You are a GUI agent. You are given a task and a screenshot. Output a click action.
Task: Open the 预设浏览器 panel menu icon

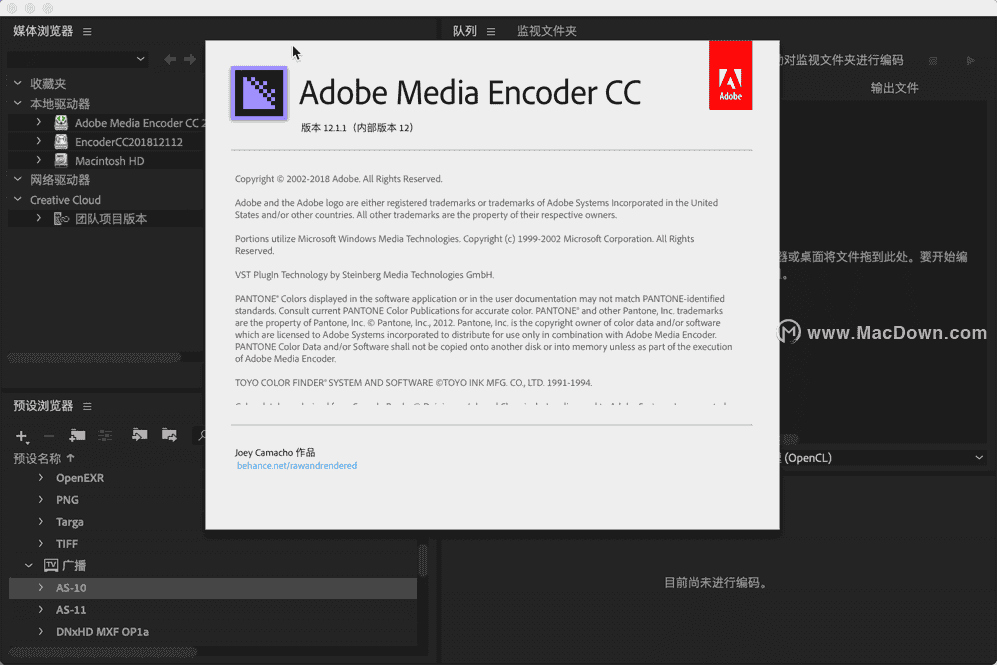tap(87, 406)
